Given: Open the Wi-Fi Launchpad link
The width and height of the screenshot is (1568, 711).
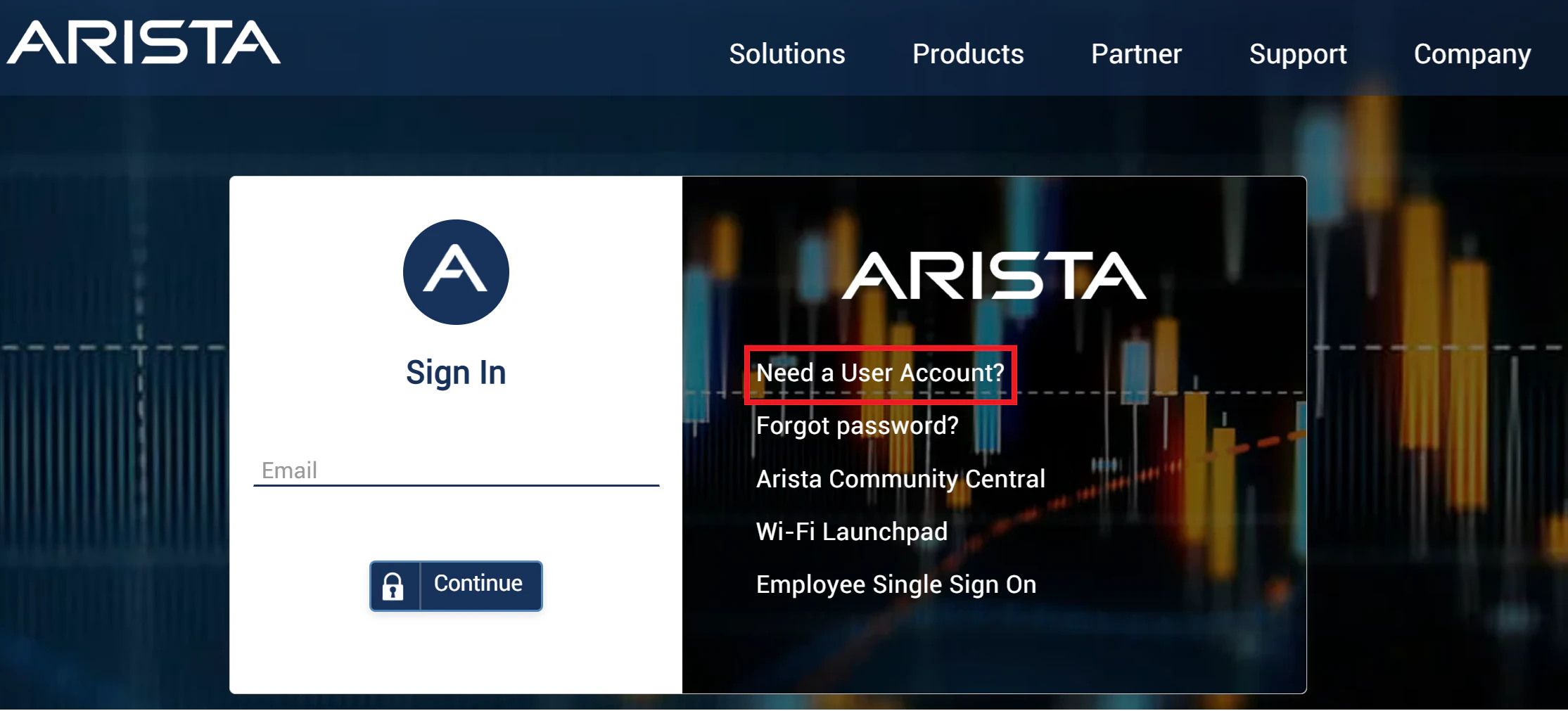Looking at the screenshot, I should pos(852,532).
